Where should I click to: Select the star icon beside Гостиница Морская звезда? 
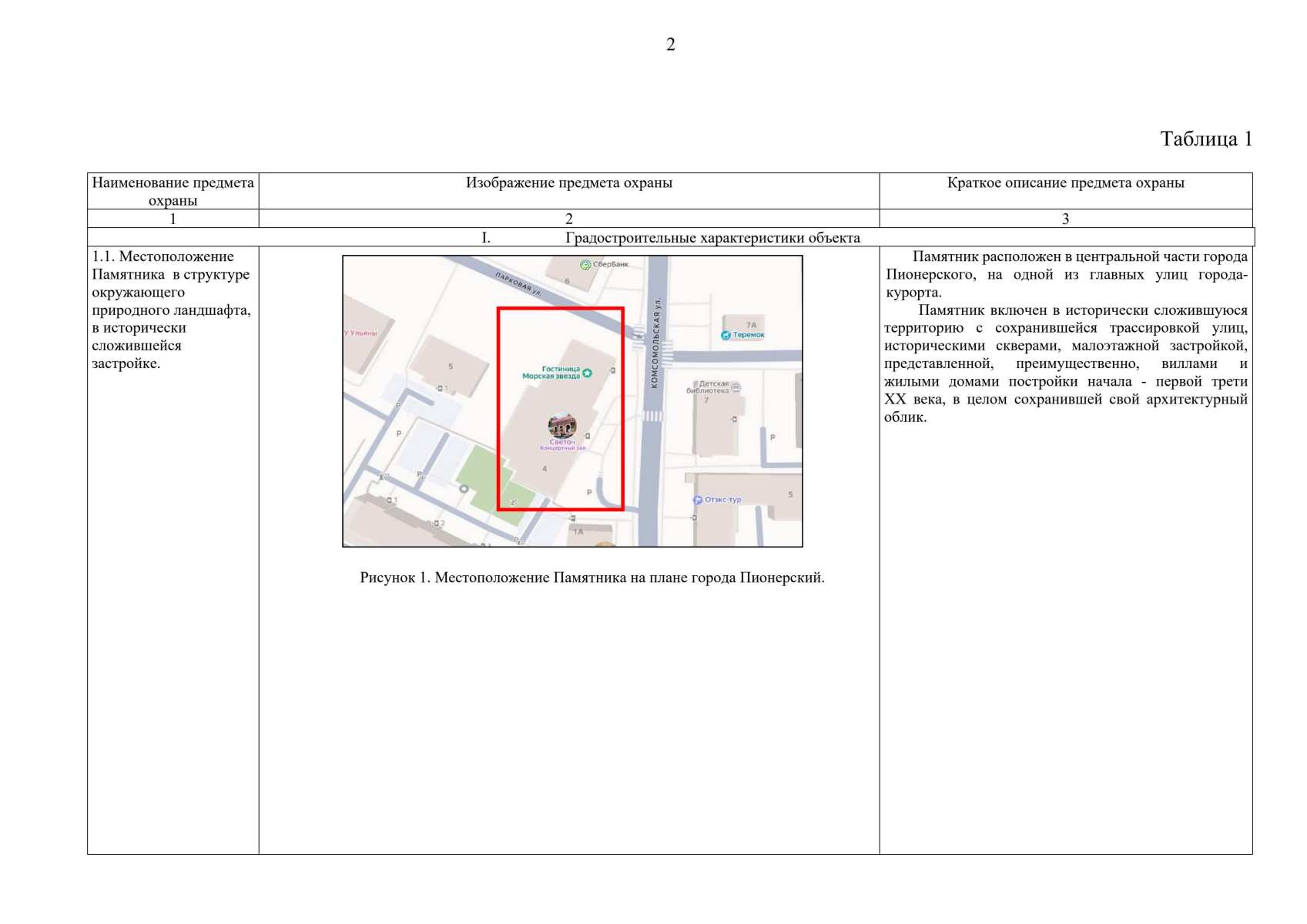588,373
